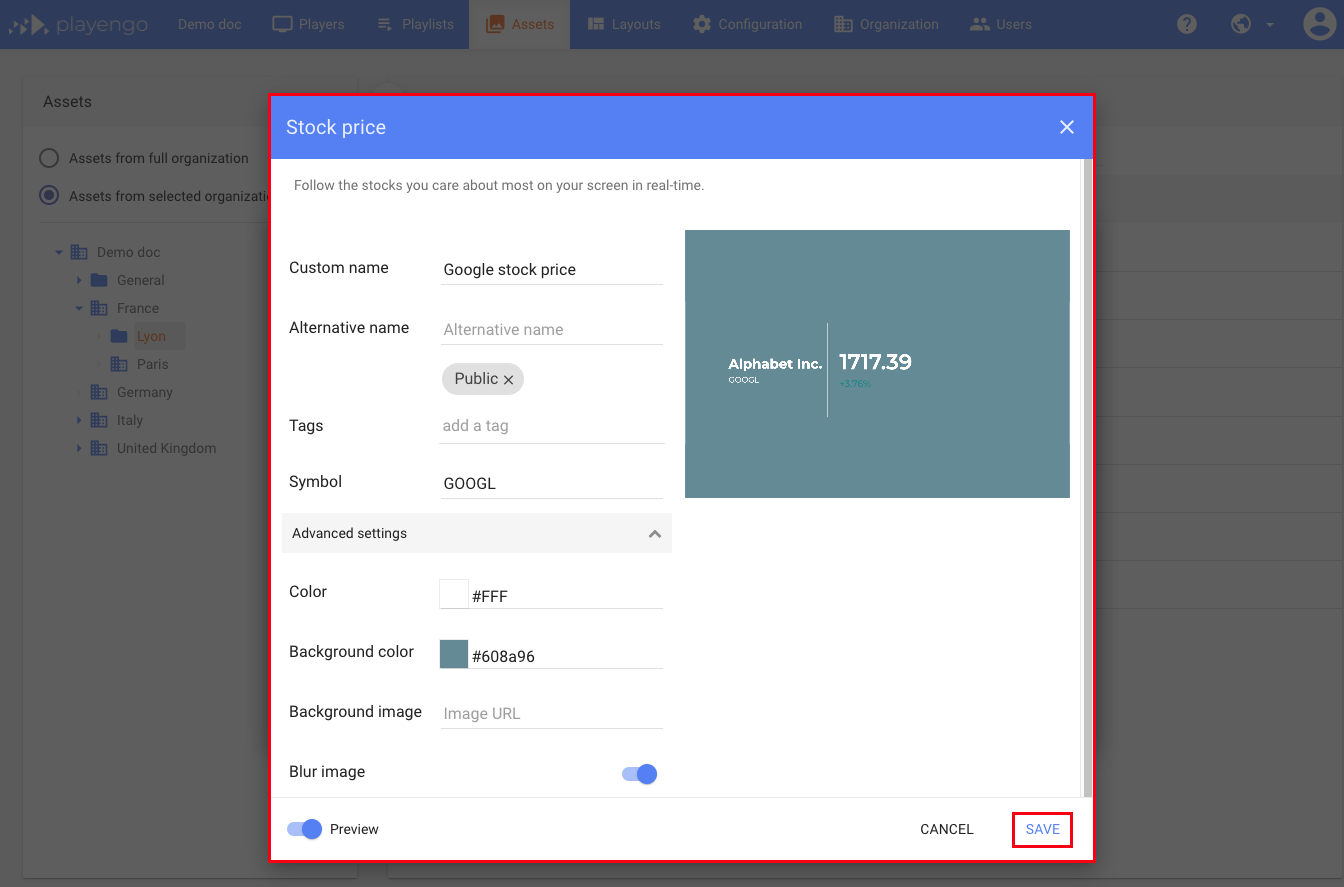Switch to the Assets tab
The width and height of the screenshot is (1344, 887).
point(519,24)
